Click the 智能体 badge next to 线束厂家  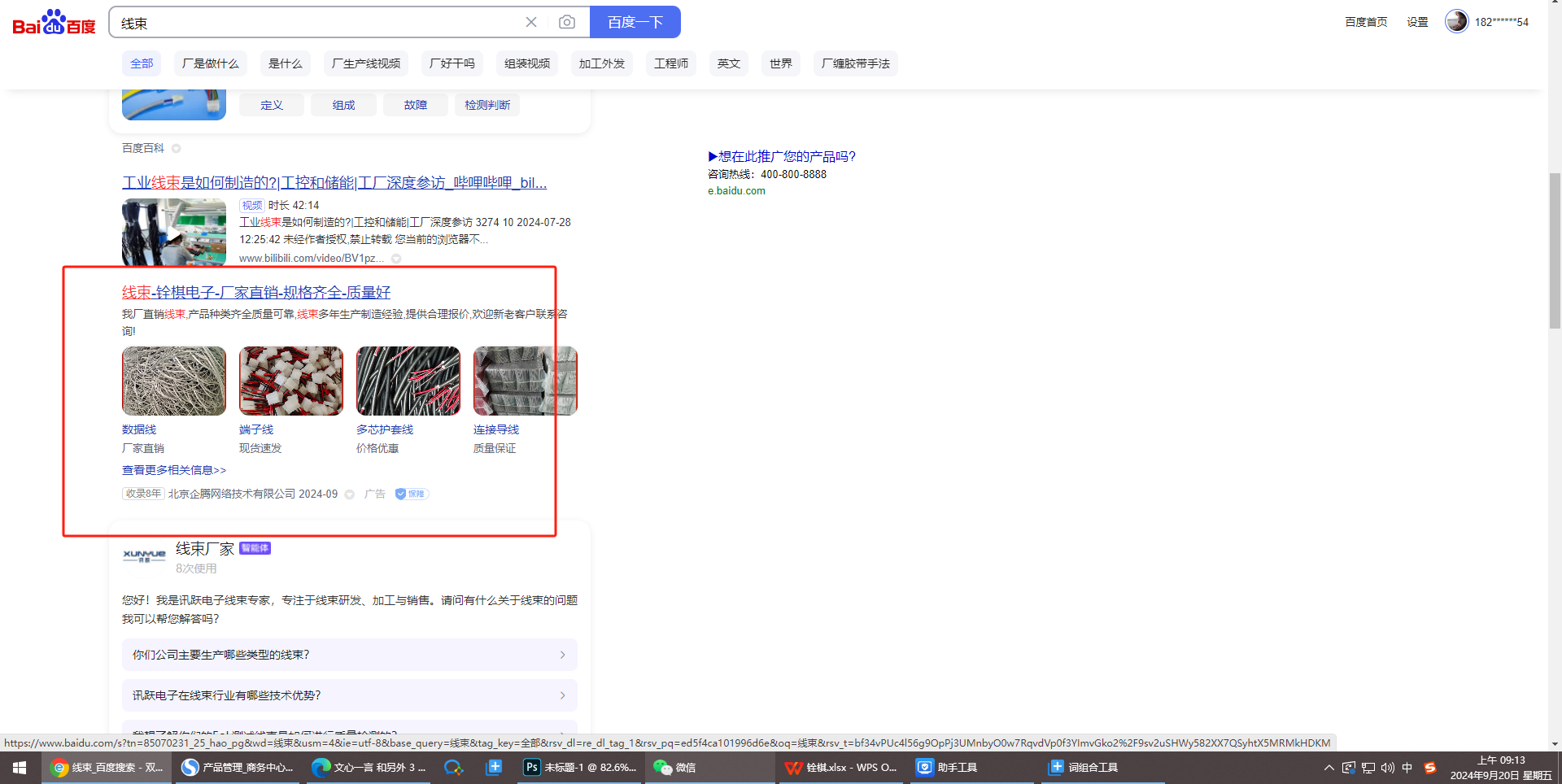pos(255,548)
